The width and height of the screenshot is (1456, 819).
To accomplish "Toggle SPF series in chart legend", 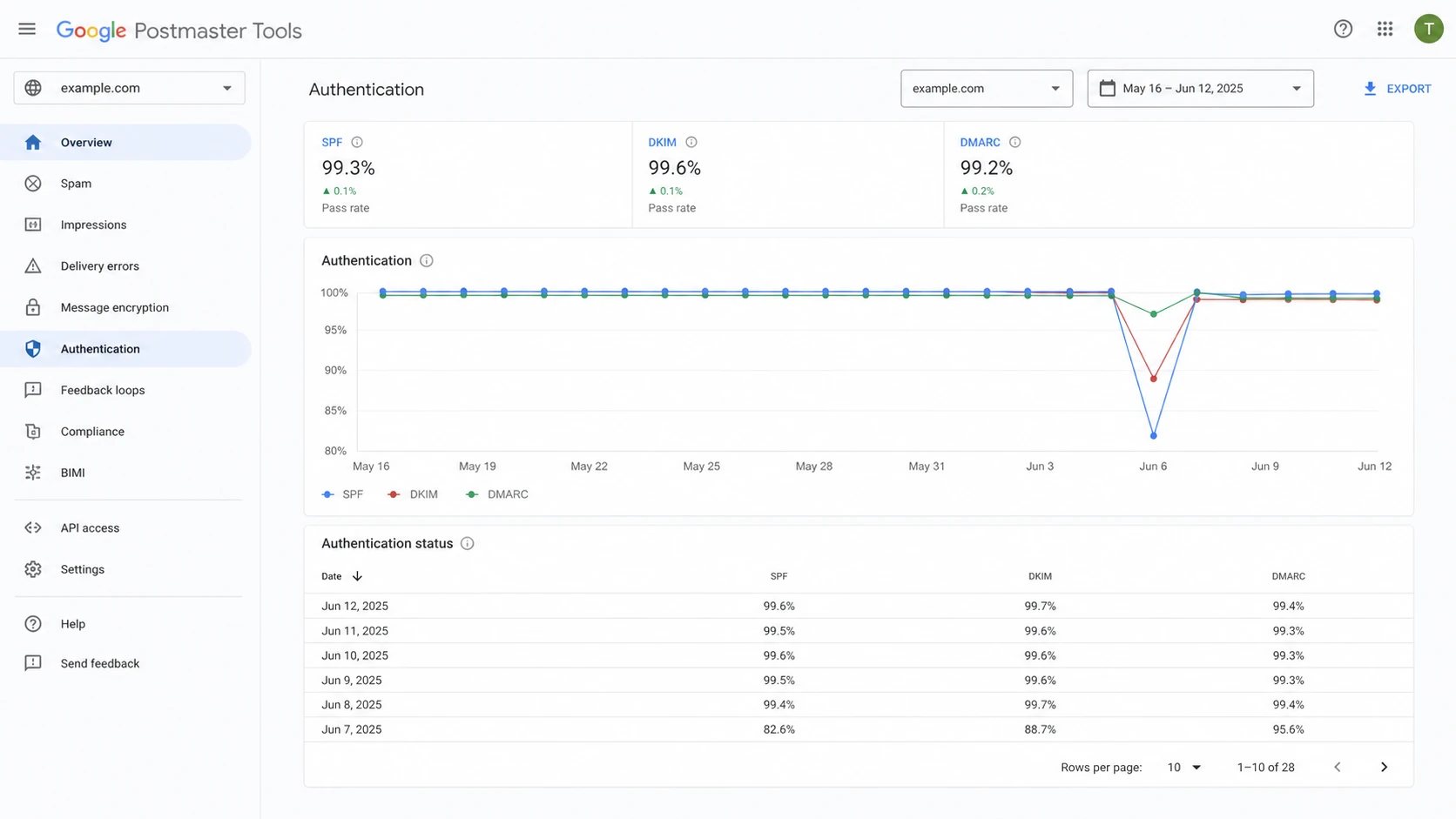I will click(342, 494).
